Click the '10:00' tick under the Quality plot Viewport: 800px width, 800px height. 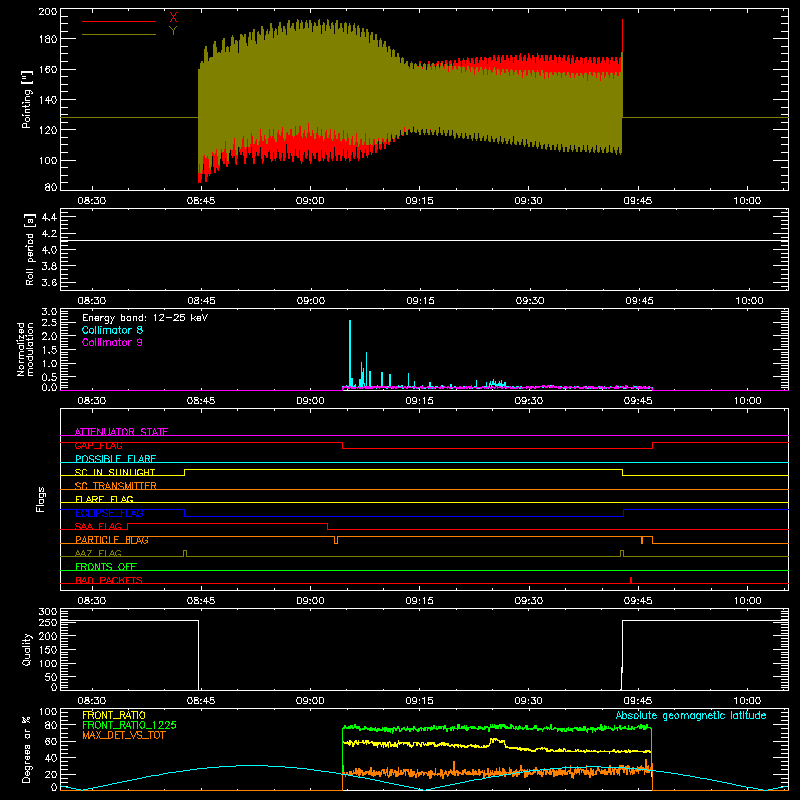tap(747, 701)
